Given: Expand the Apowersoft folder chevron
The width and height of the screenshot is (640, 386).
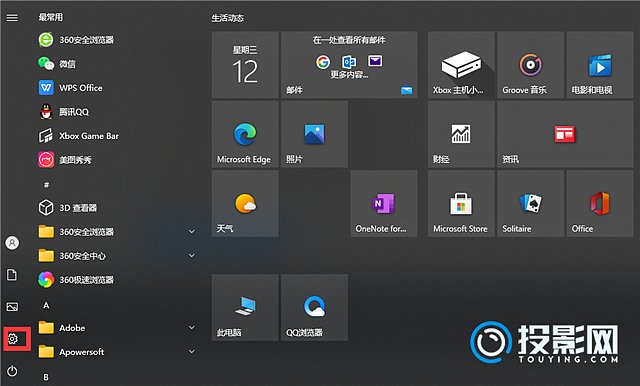Looking at the screenshot, I should tap(191, 352).
